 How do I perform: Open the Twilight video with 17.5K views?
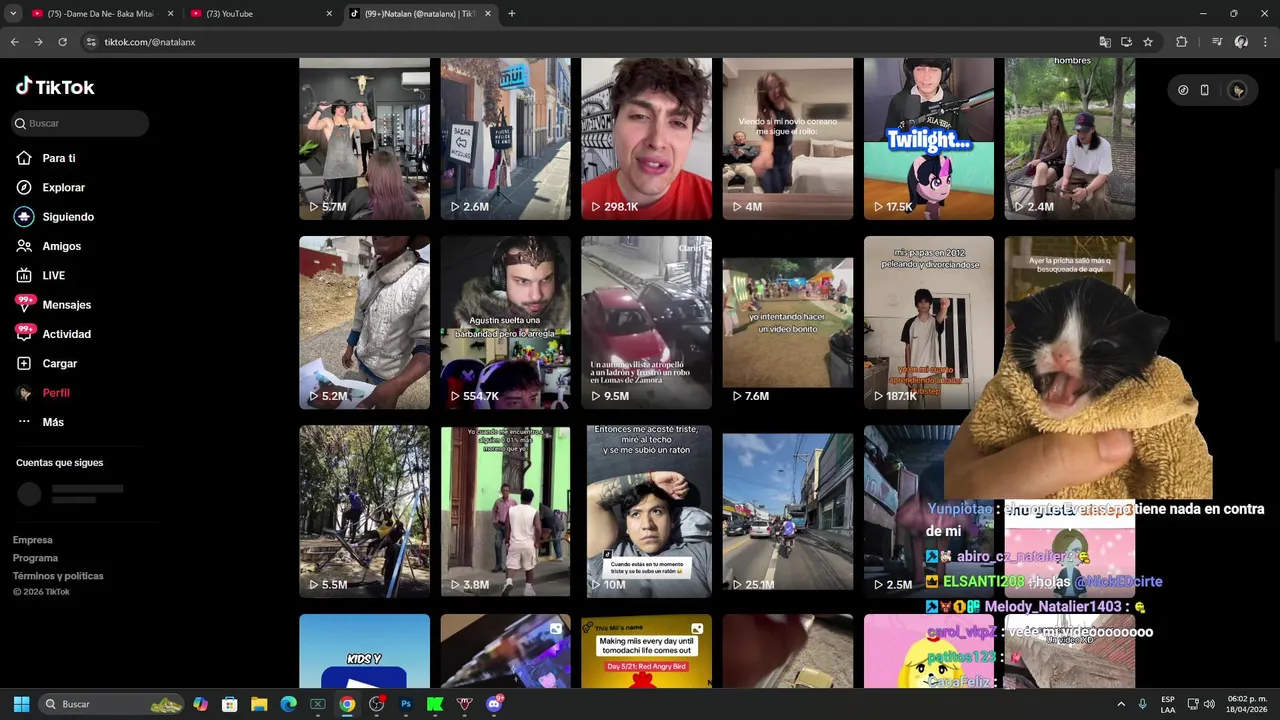click(x=929, y=138)
